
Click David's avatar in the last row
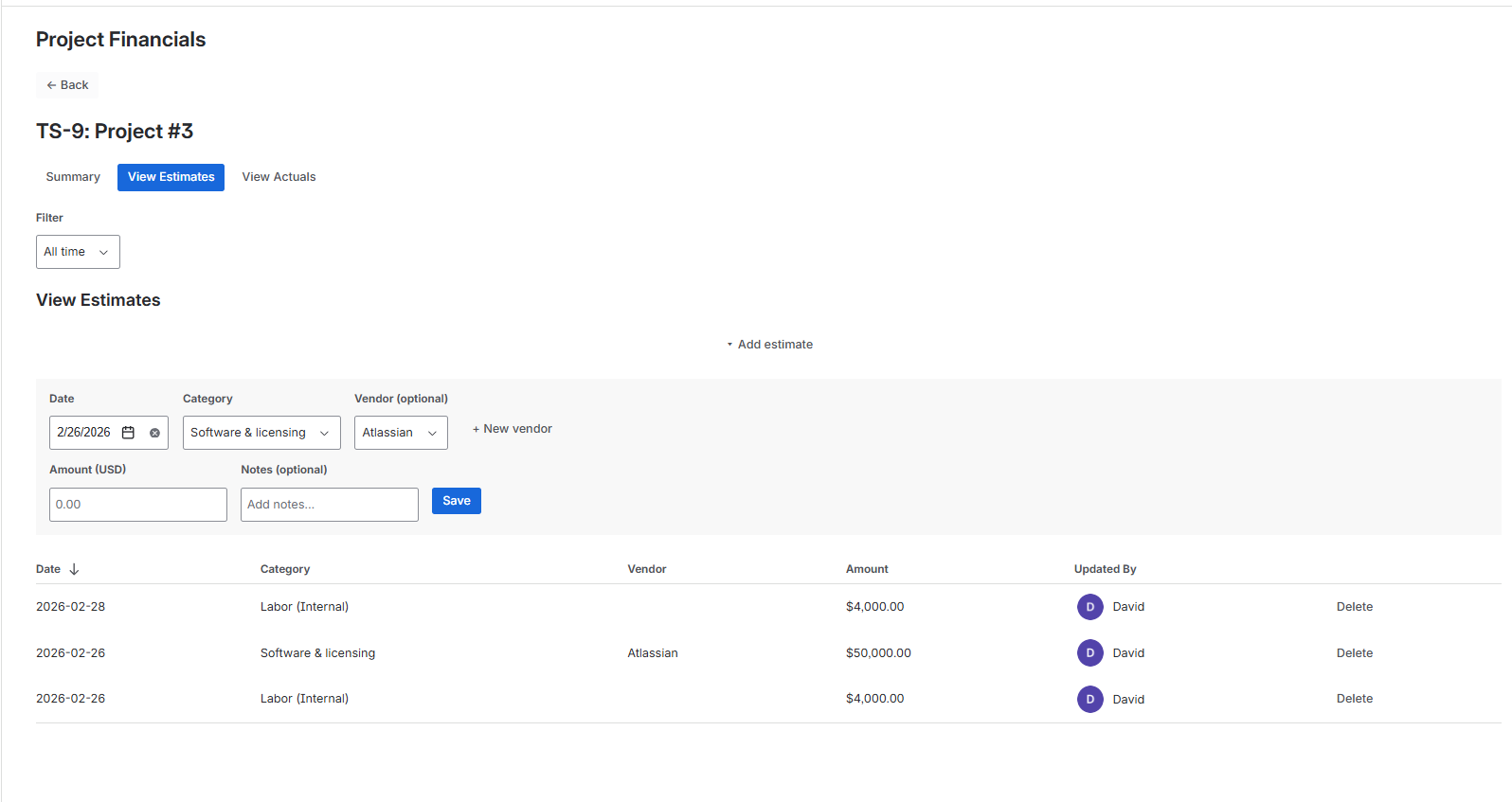click(1089, 699)
